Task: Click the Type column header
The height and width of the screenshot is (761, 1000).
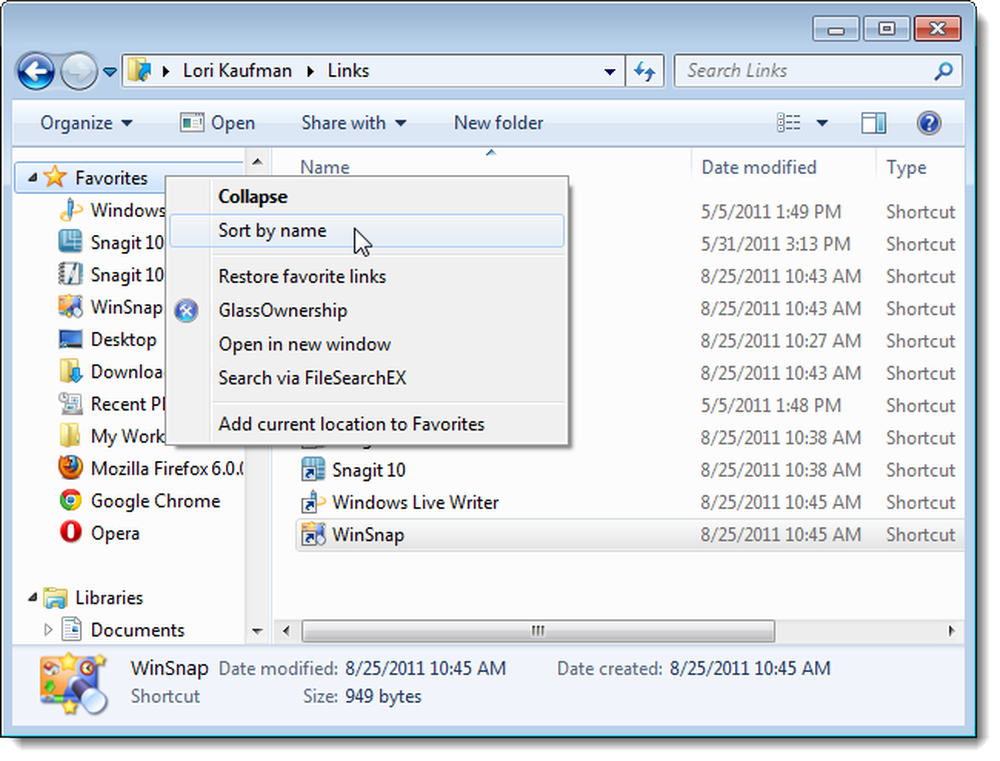Action: point(906,167)
